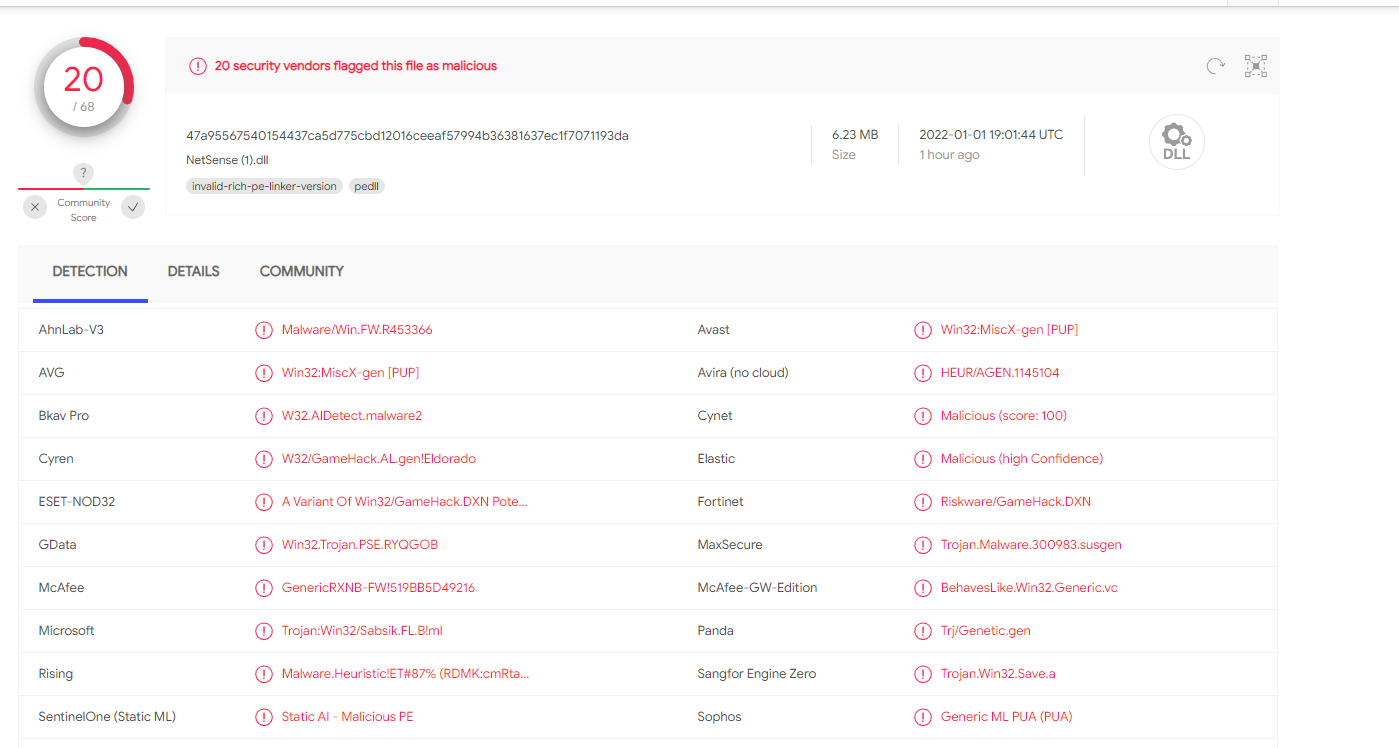Click warning icon beside AVG result
The image size is (1399, 748).
tap(264, 373)
